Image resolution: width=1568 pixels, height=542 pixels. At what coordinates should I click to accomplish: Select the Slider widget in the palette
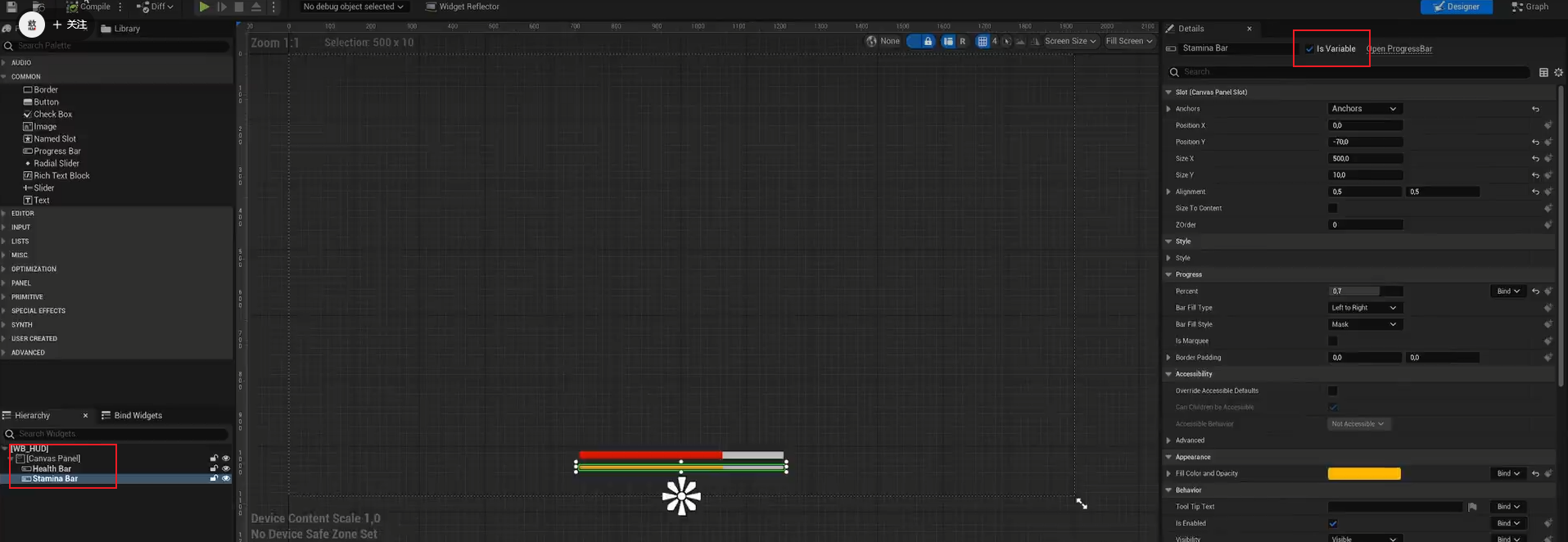point(38,188)
